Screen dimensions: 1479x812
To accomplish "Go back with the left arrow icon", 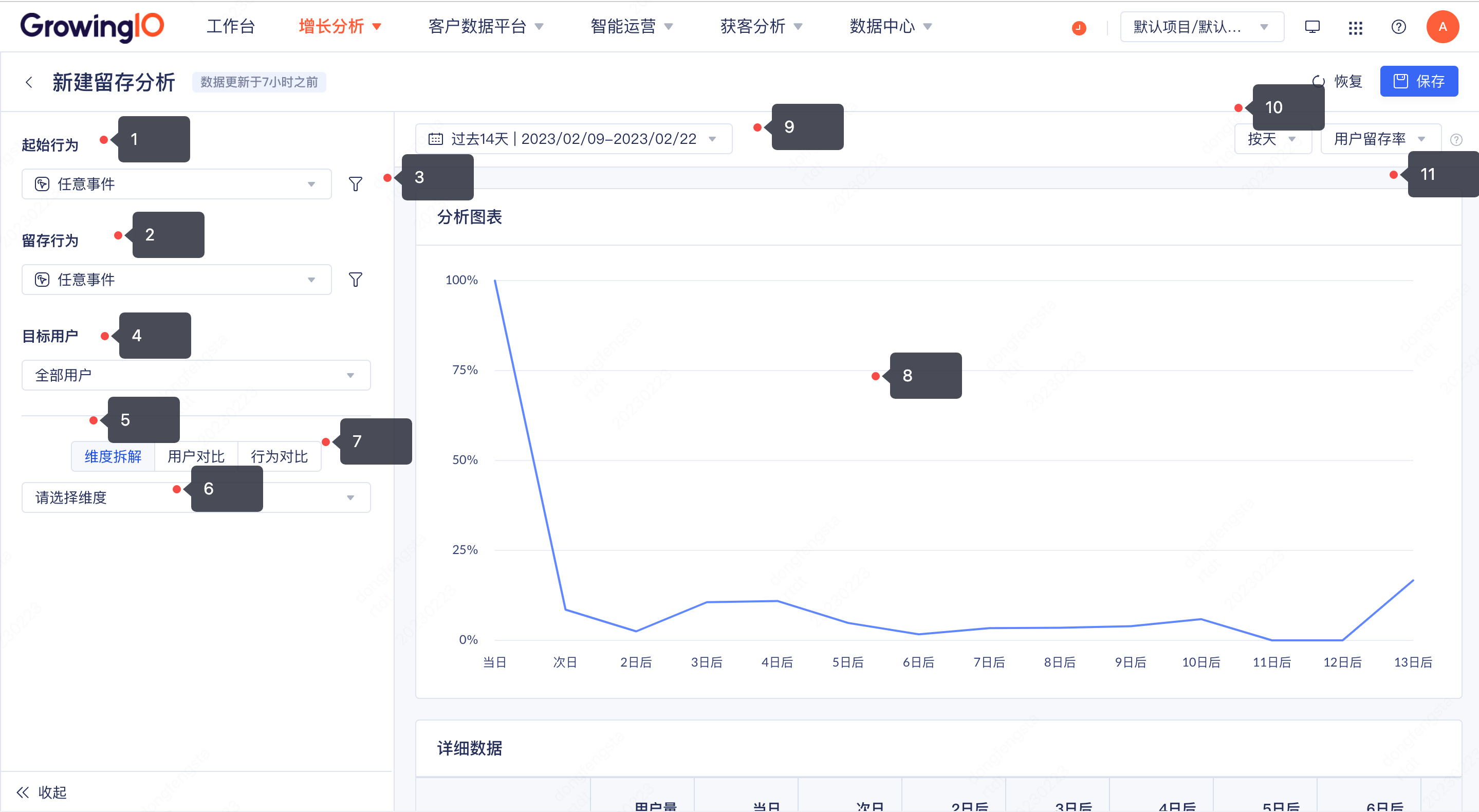I will click(x=29, y=82).
